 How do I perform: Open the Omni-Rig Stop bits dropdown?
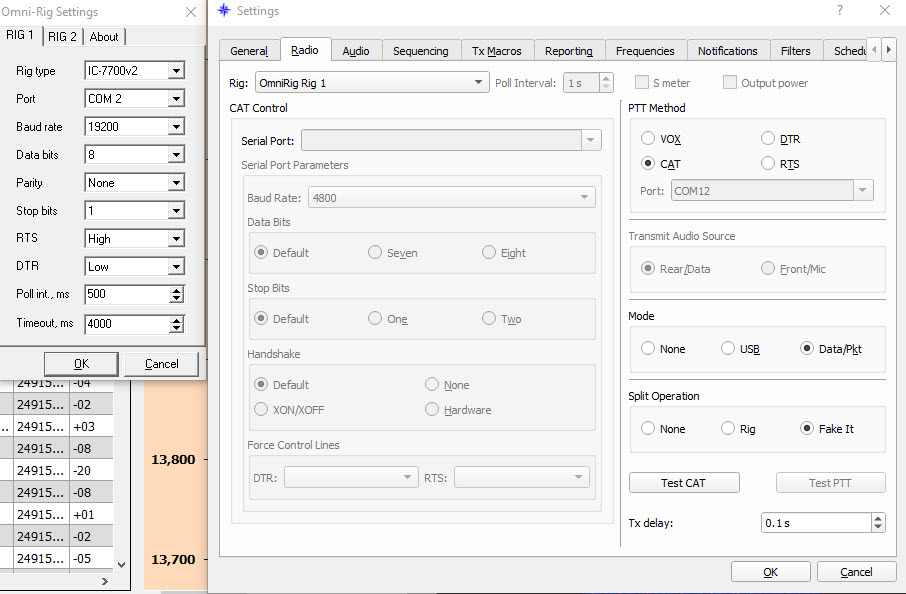coord(176,210)
